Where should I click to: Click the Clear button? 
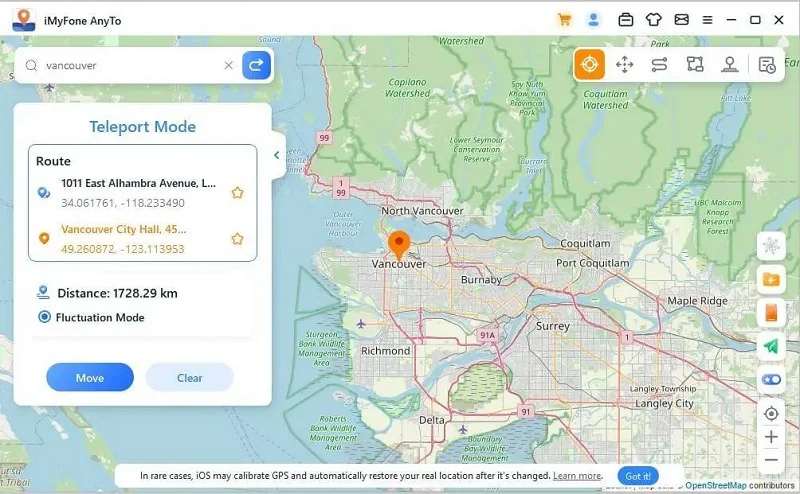189,378
